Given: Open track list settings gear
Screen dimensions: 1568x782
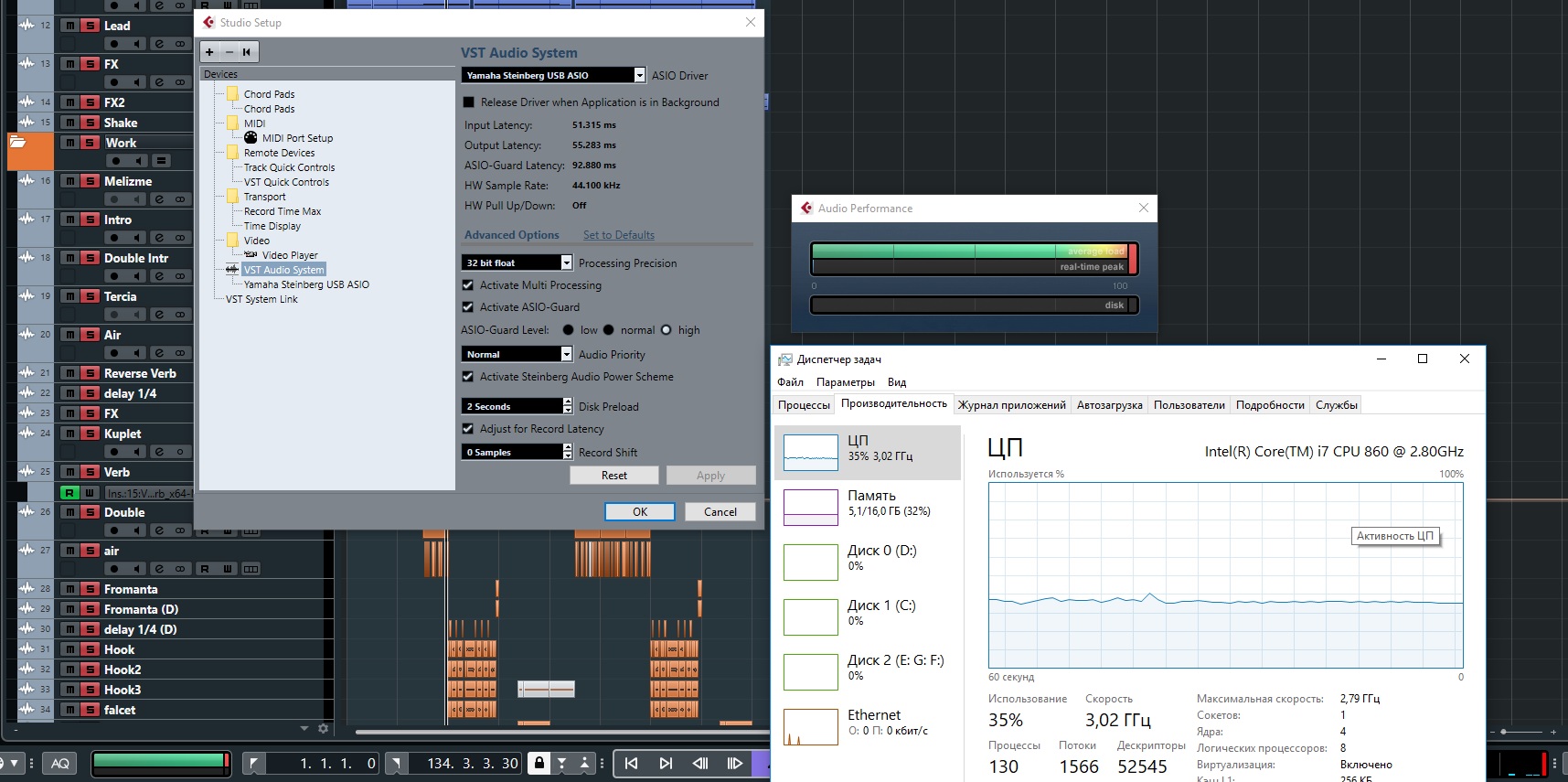Looking at the screenshot, I should point(323,729).
